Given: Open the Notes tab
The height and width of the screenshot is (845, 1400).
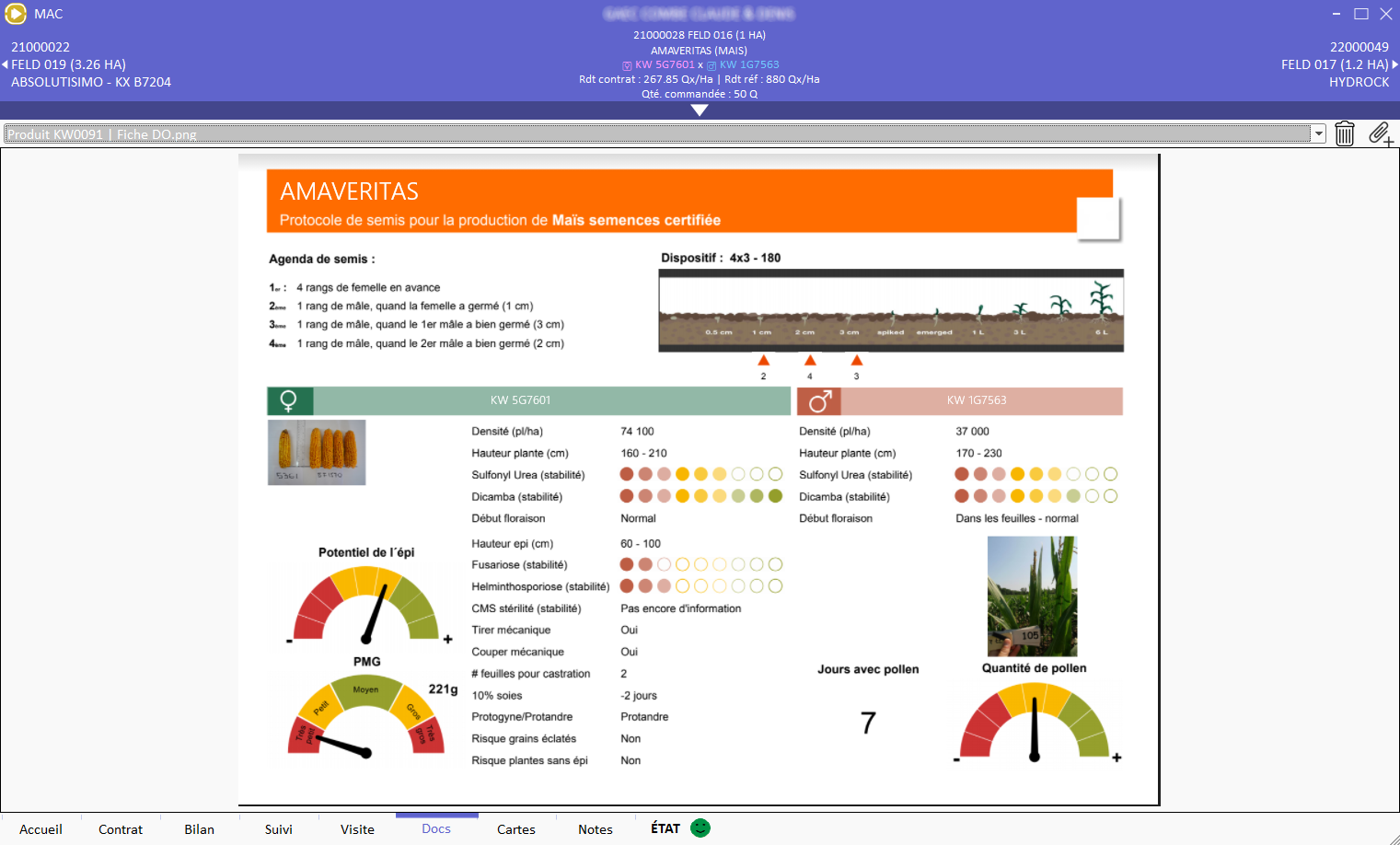Looking at the screenshot, I should click(596, 829).
